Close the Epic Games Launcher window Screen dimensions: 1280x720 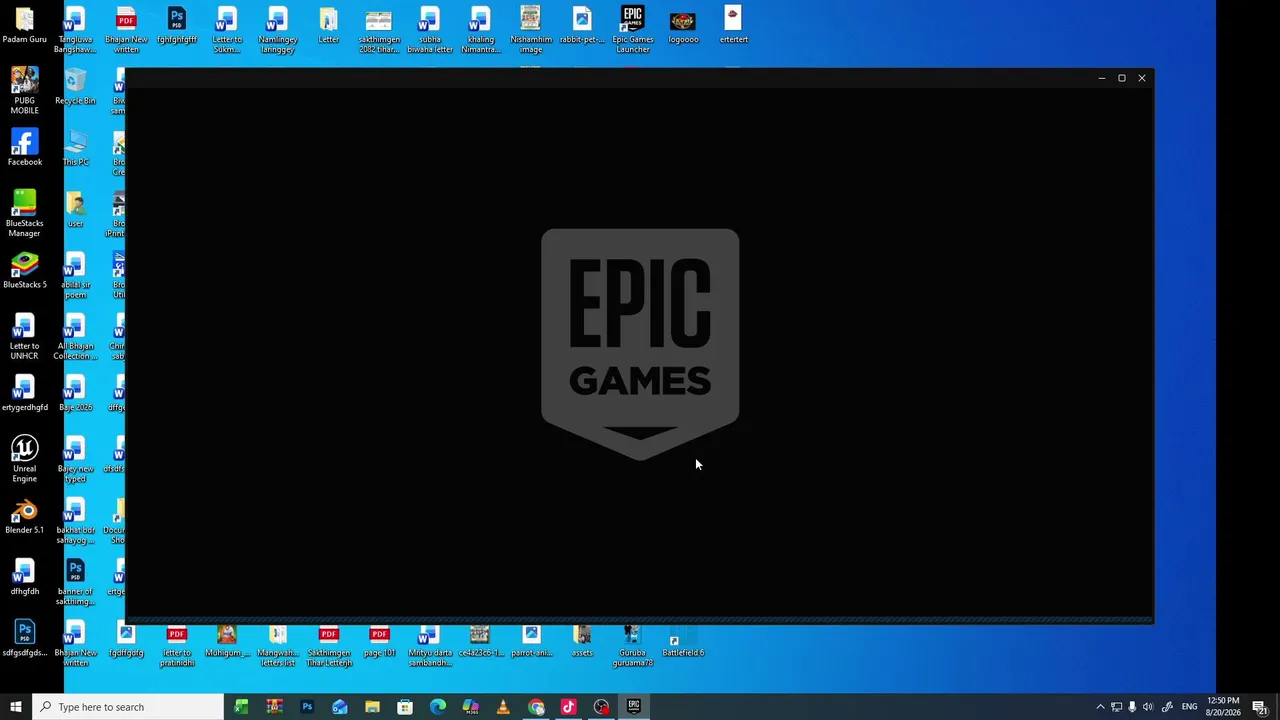point(1142,78)
